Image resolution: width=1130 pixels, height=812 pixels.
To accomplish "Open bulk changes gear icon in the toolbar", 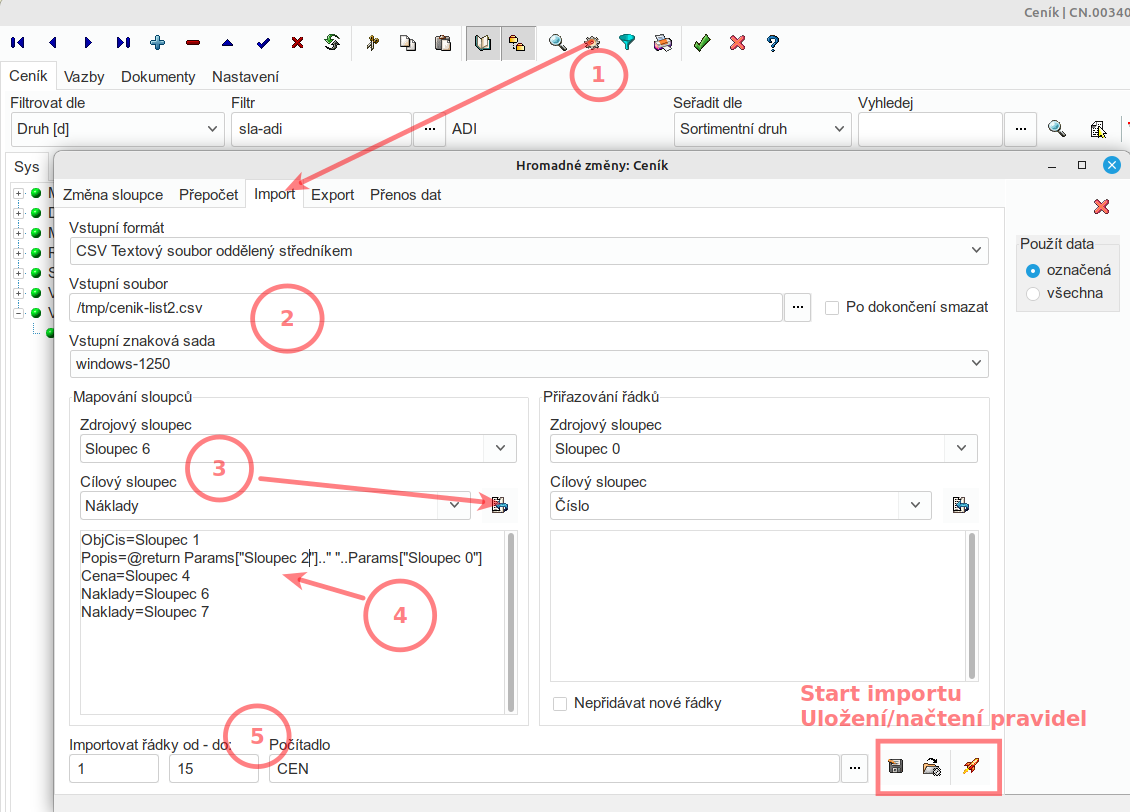I will pos(592,43).
